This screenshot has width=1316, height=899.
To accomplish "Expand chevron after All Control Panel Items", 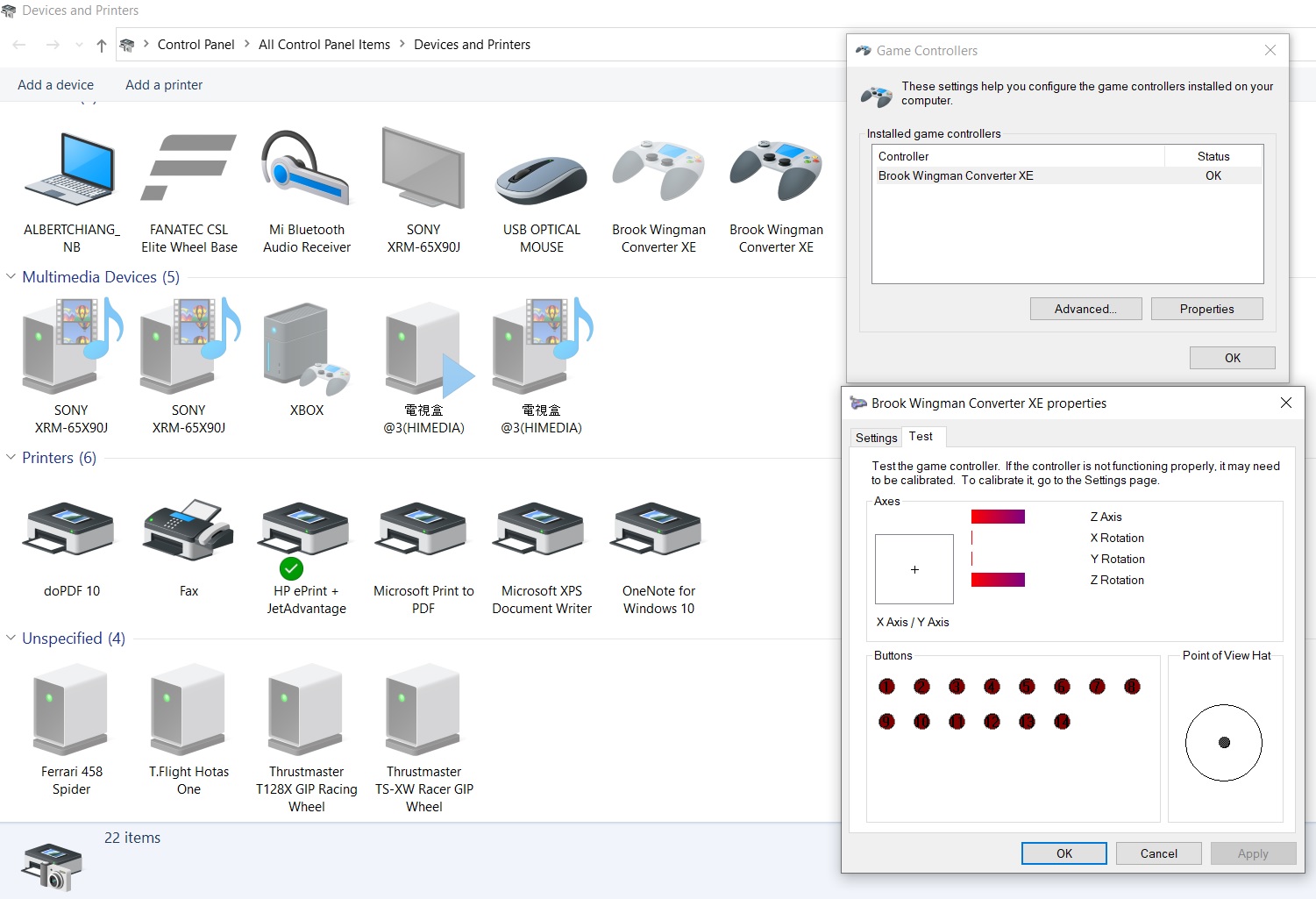I will 402,44.
